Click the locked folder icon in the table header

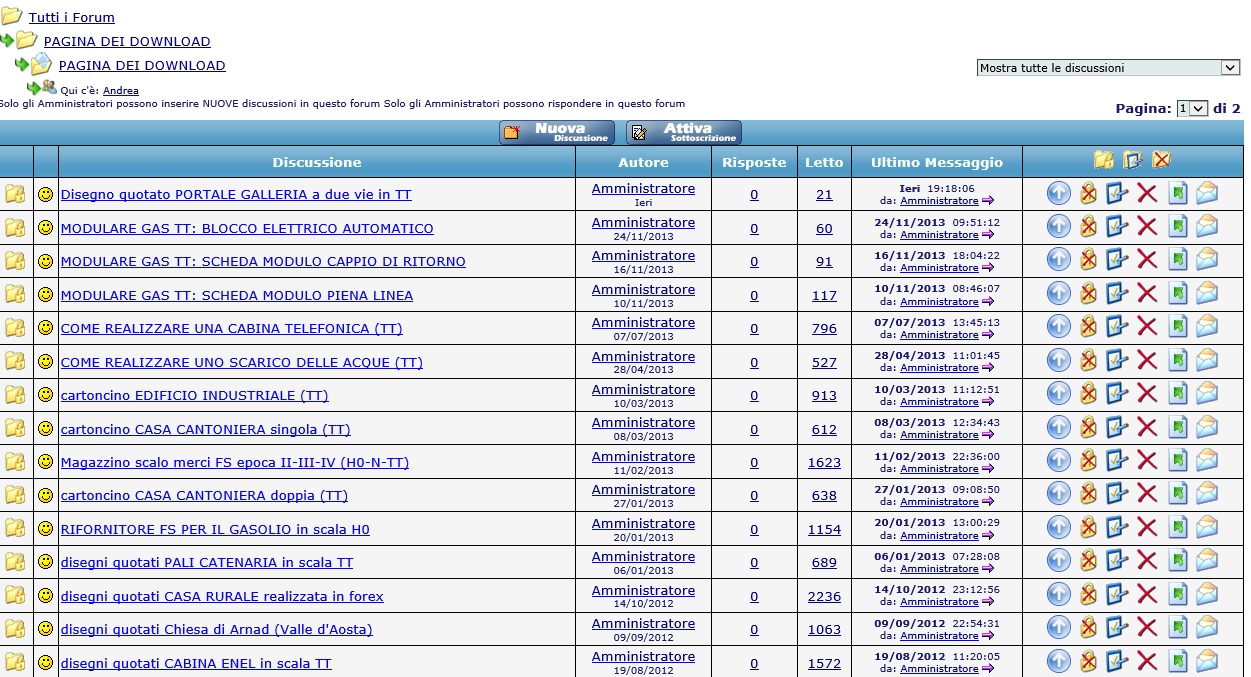(x=1104, y=160)
